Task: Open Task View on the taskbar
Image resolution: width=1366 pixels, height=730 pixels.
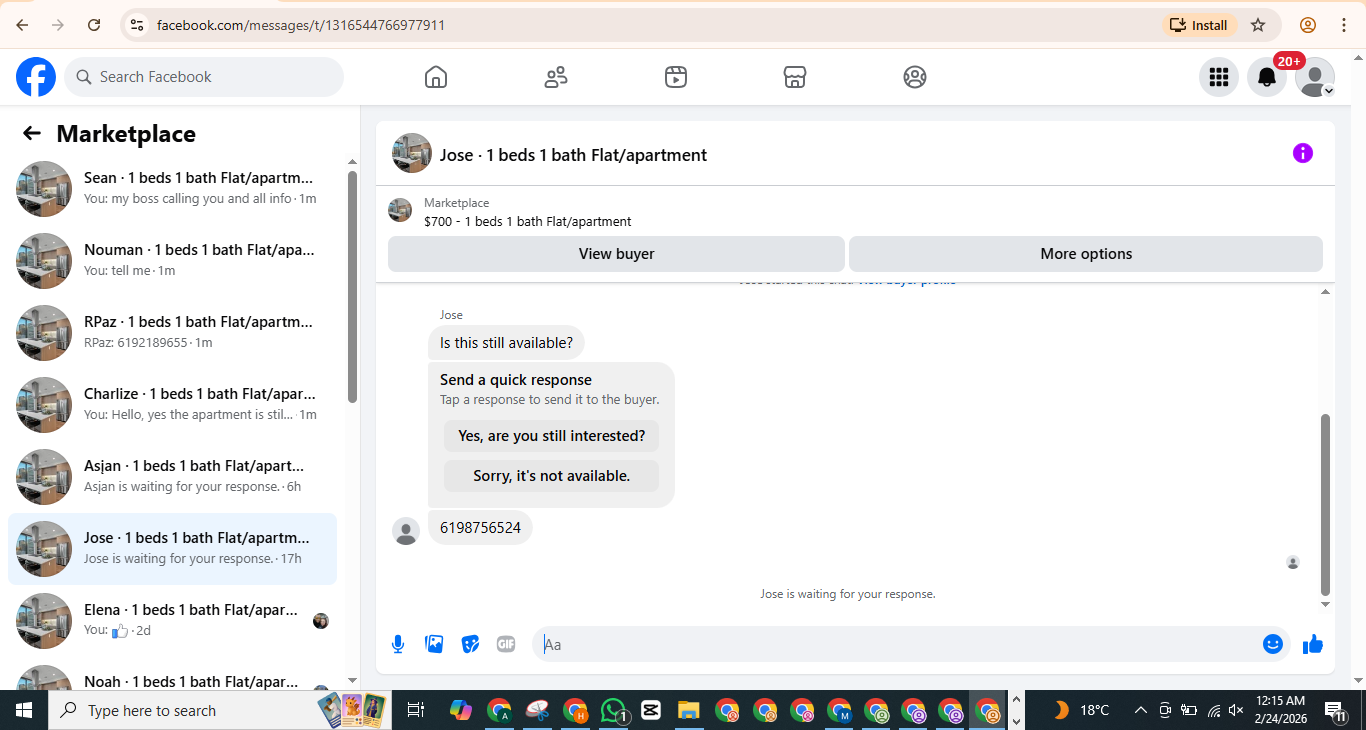Action: click(416, 710)
